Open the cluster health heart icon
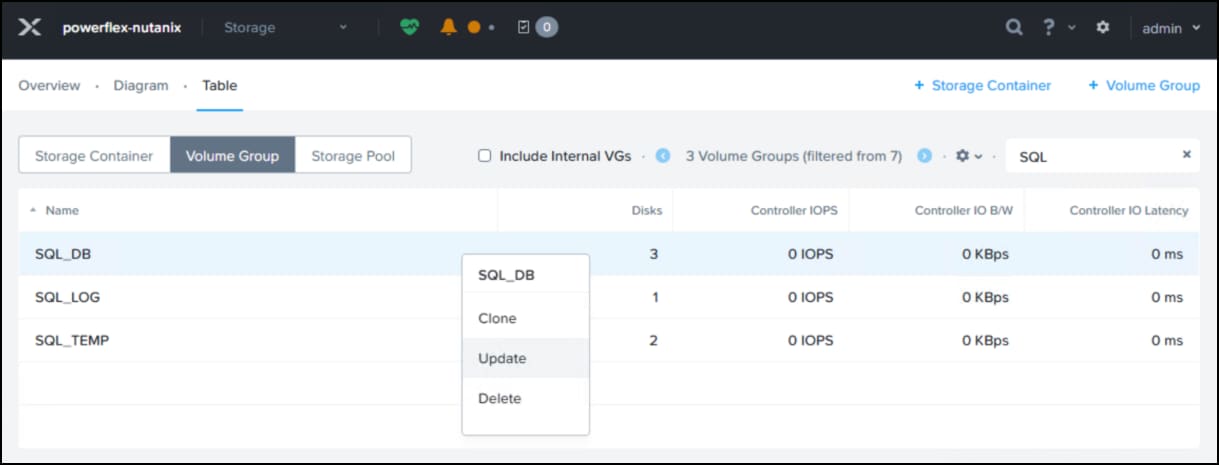 410,28
